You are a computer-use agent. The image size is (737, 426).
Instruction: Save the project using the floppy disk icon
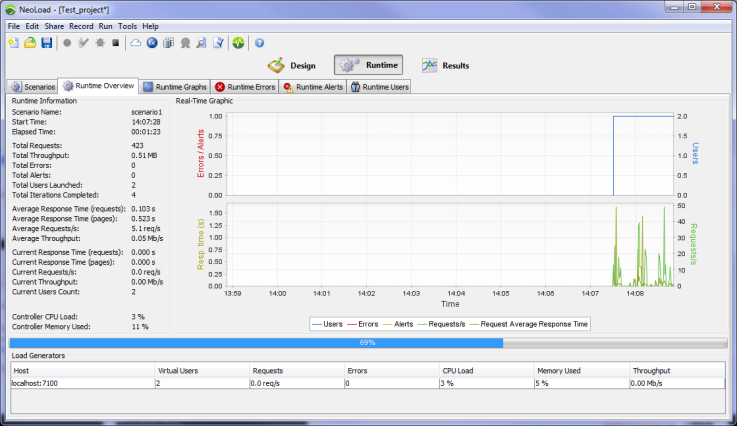point(46,43)
